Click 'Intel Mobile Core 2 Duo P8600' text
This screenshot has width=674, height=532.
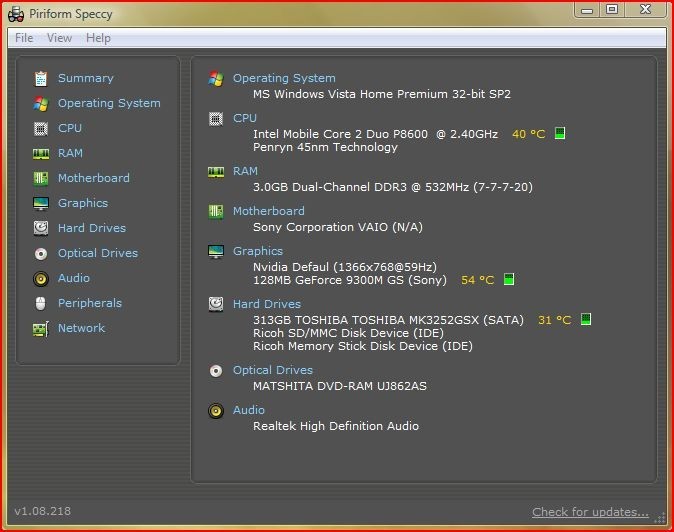coord(340,134)
